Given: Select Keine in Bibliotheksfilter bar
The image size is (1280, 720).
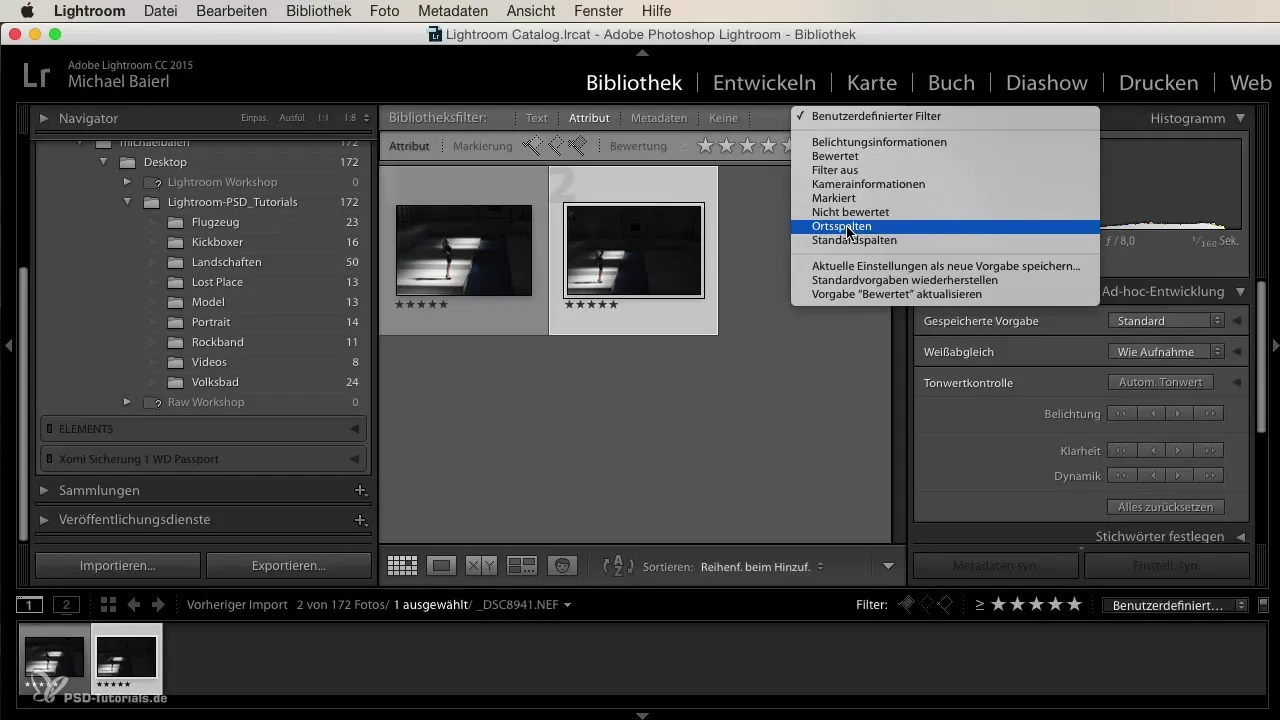Looking at the screenshot, I should [723, 118].
